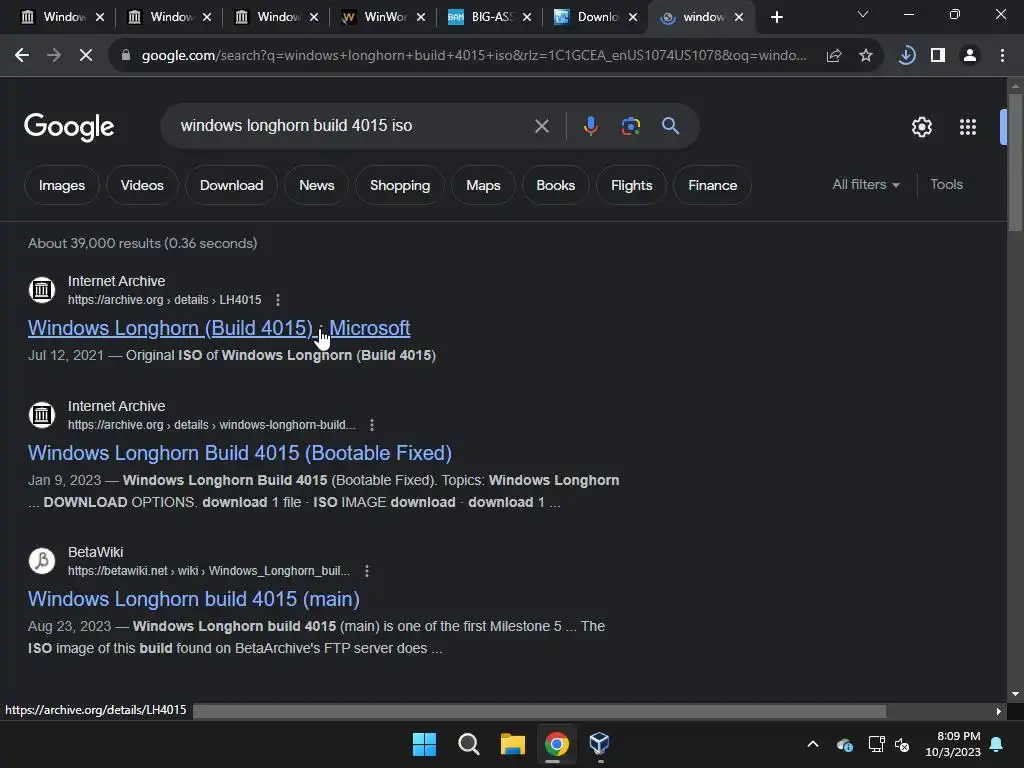Click the muted volume tray icon
Screen dimensions: 1024x768
coord(902,744)
